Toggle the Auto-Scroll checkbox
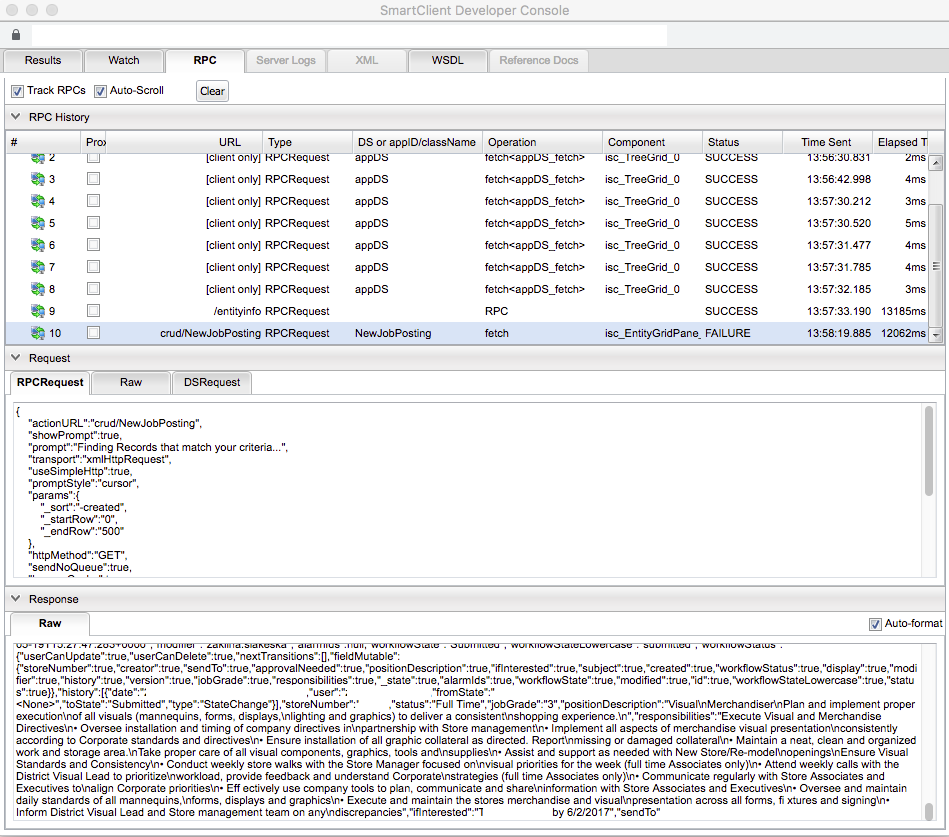 click(100, 91)
